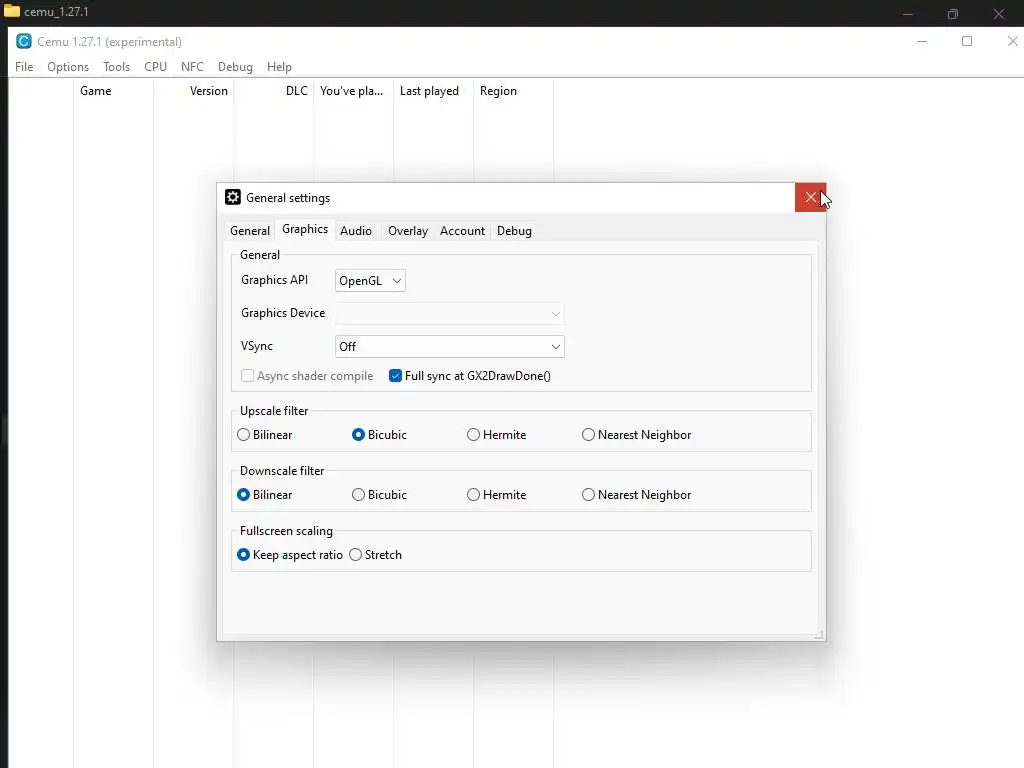The height and width of the screenshot is (768, 1024).
Task: Sort game list by Region column
Action: pos(513,91)
